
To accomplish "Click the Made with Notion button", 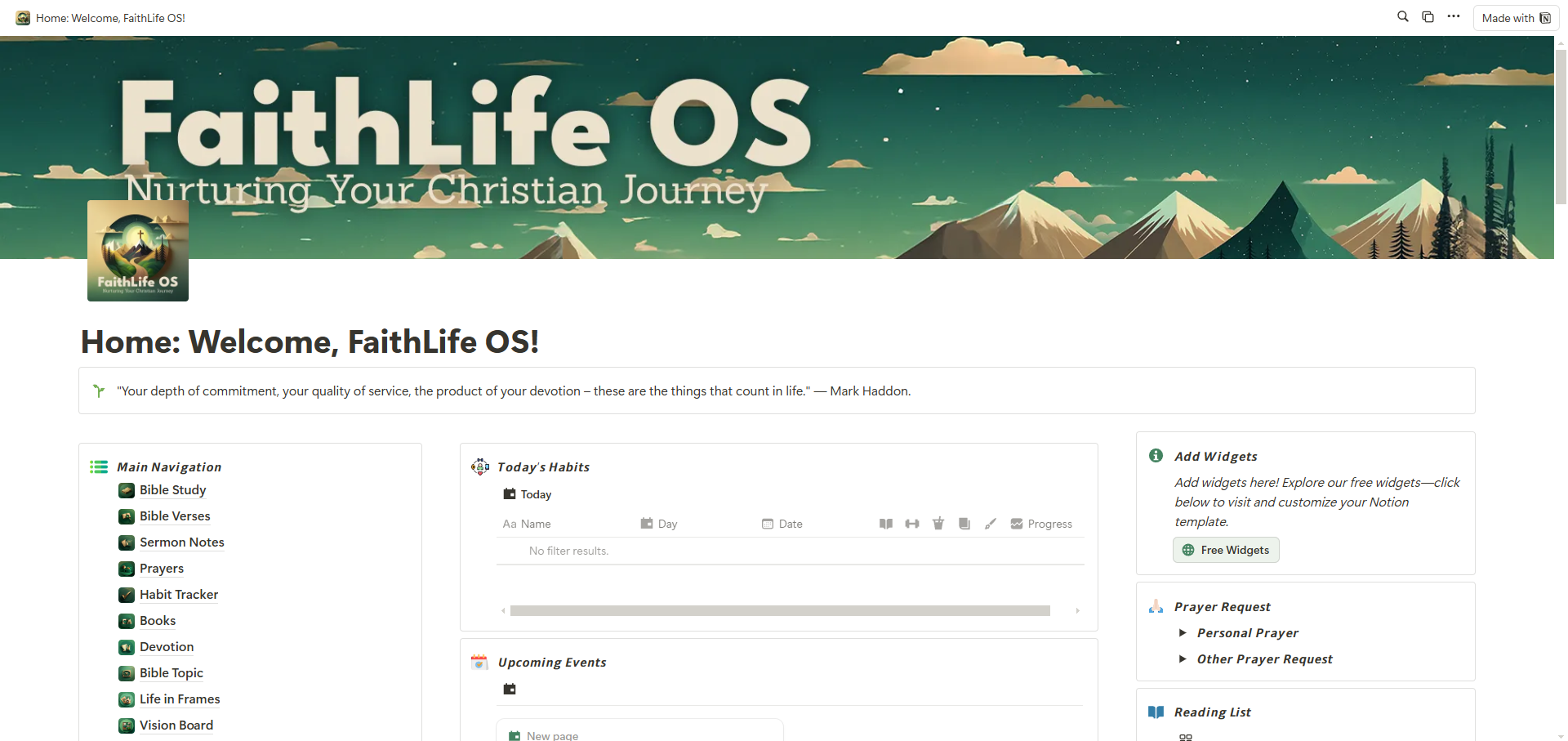I will (1516, 18).
